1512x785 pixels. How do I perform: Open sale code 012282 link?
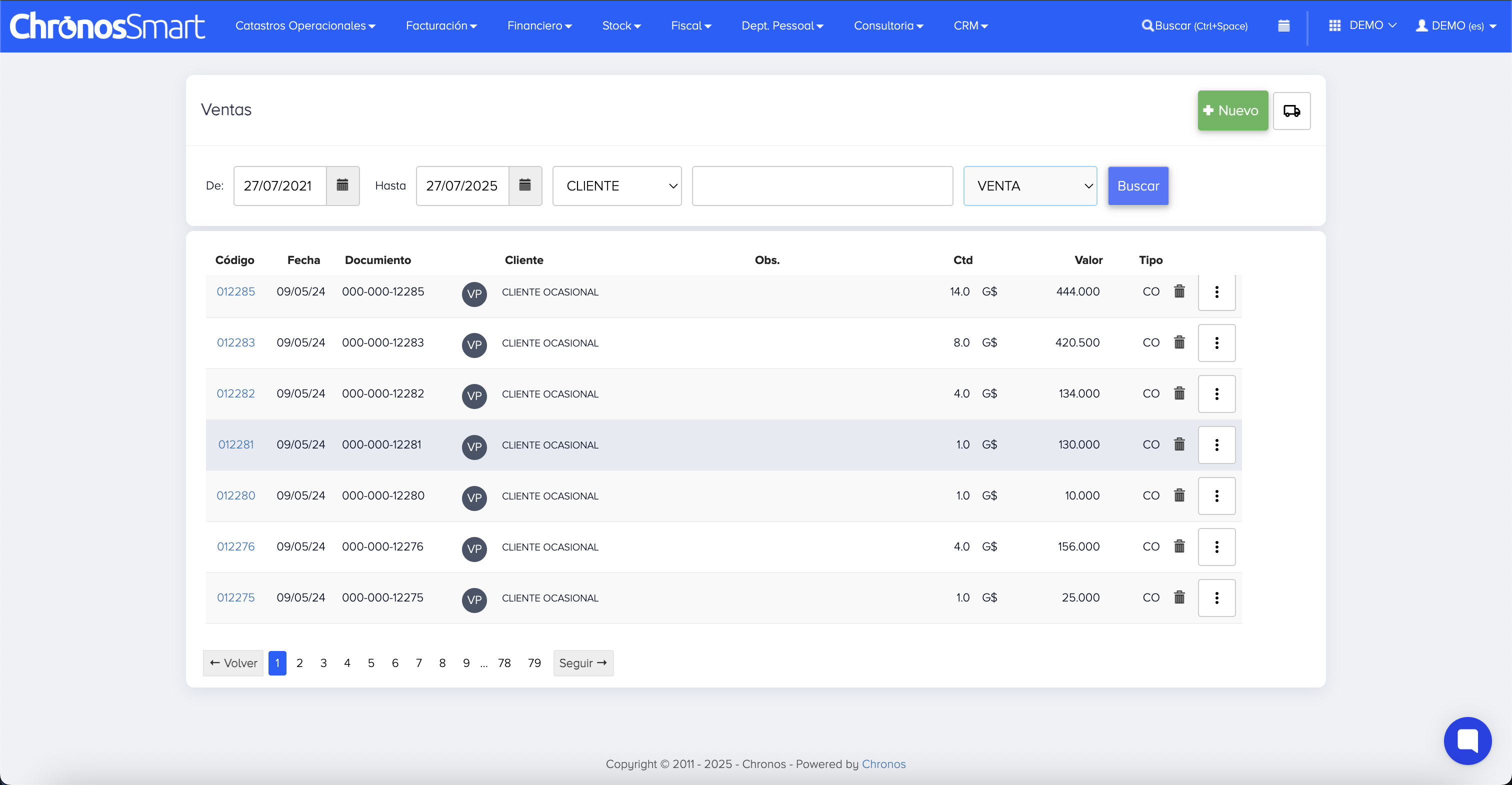[x=235, y=393]
